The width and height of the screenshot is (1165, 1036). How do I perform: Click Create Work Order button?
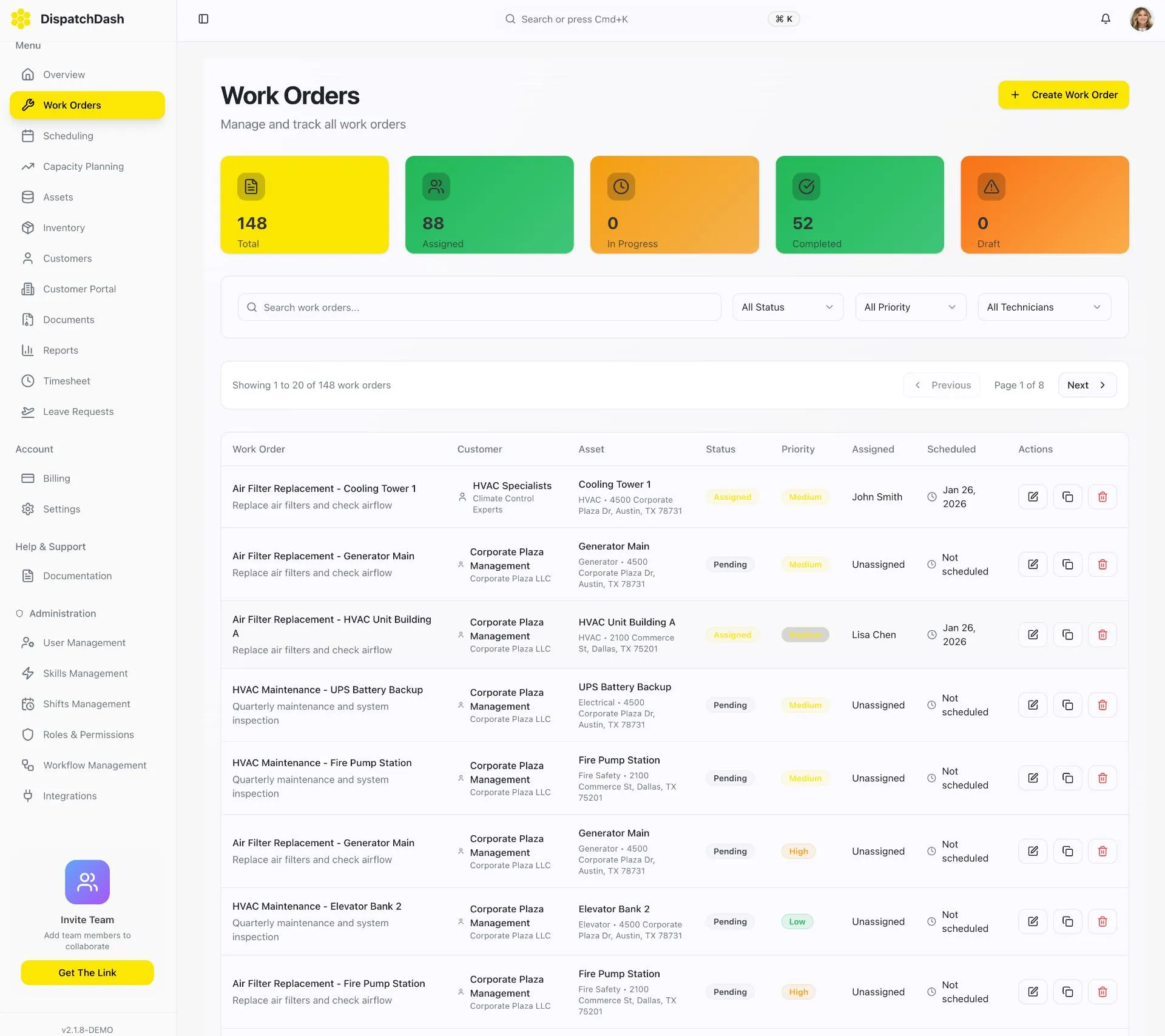1063,95
